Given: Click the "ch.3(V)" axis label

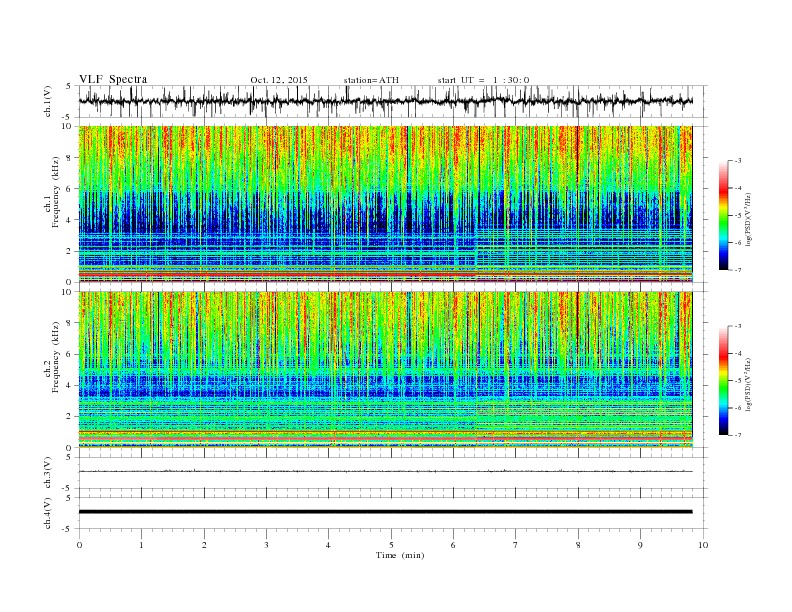Looking at the screenshot, I should point(48,473).
